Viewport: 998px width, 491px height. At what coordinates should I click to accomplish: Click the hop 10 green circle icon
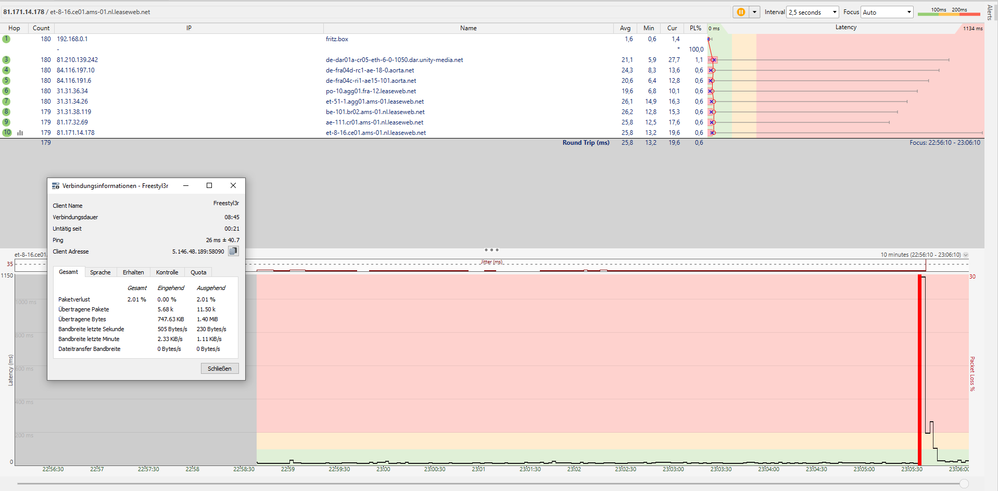tap(6, 132)
